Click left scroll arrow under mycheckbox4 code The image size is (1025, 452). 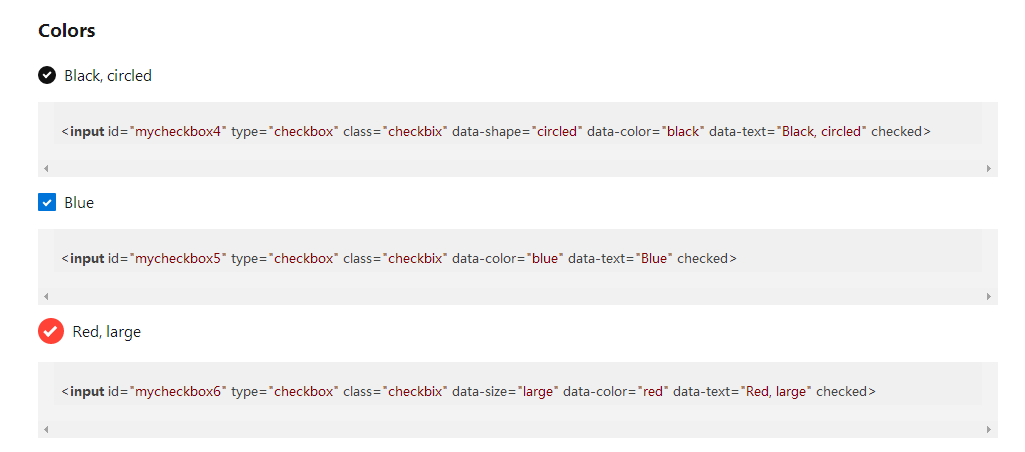[46, 169]
